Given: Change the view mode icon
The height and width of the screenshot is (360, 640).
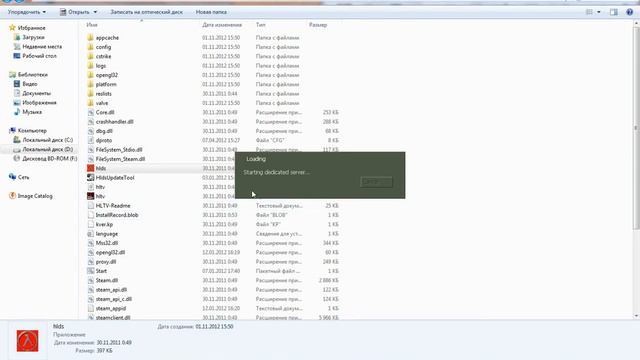Looking at the screenshot, I should pos(589,12).
